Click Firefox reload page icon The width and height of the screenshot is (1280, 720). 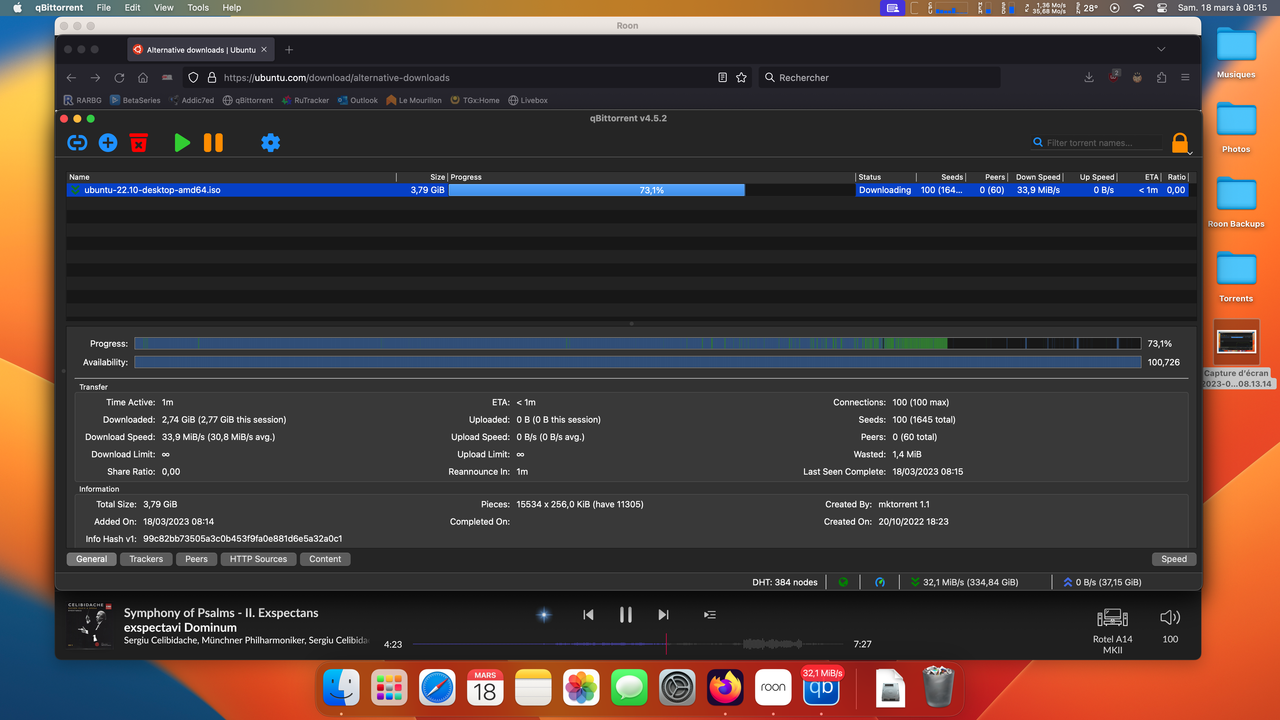119,77
